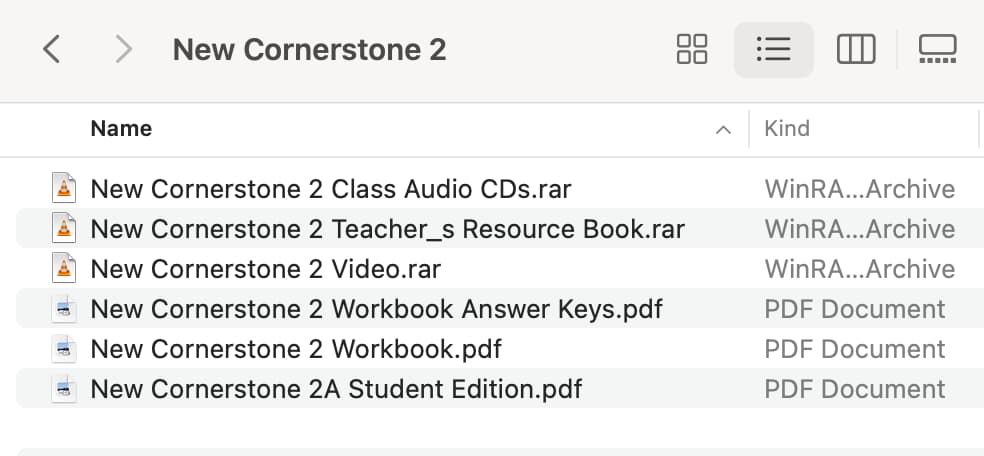Toggle sort order via Name column arrow

pyautogui.click(x=724, y=130)
